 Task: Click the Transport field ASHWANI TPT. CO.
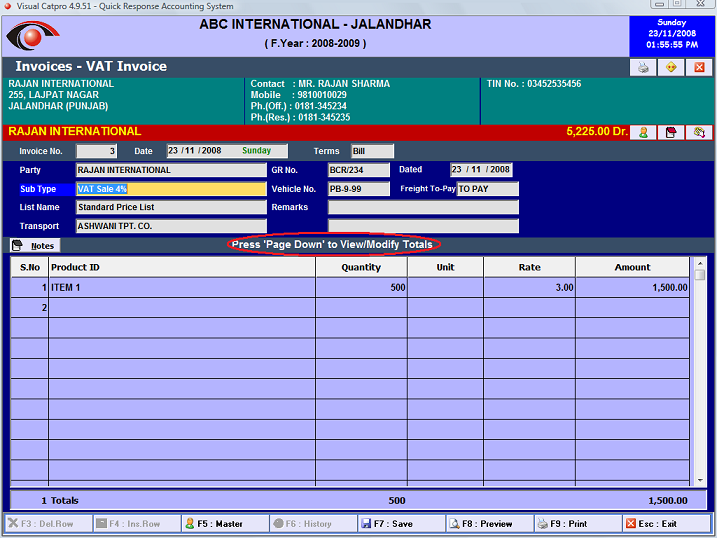(171, 226)
